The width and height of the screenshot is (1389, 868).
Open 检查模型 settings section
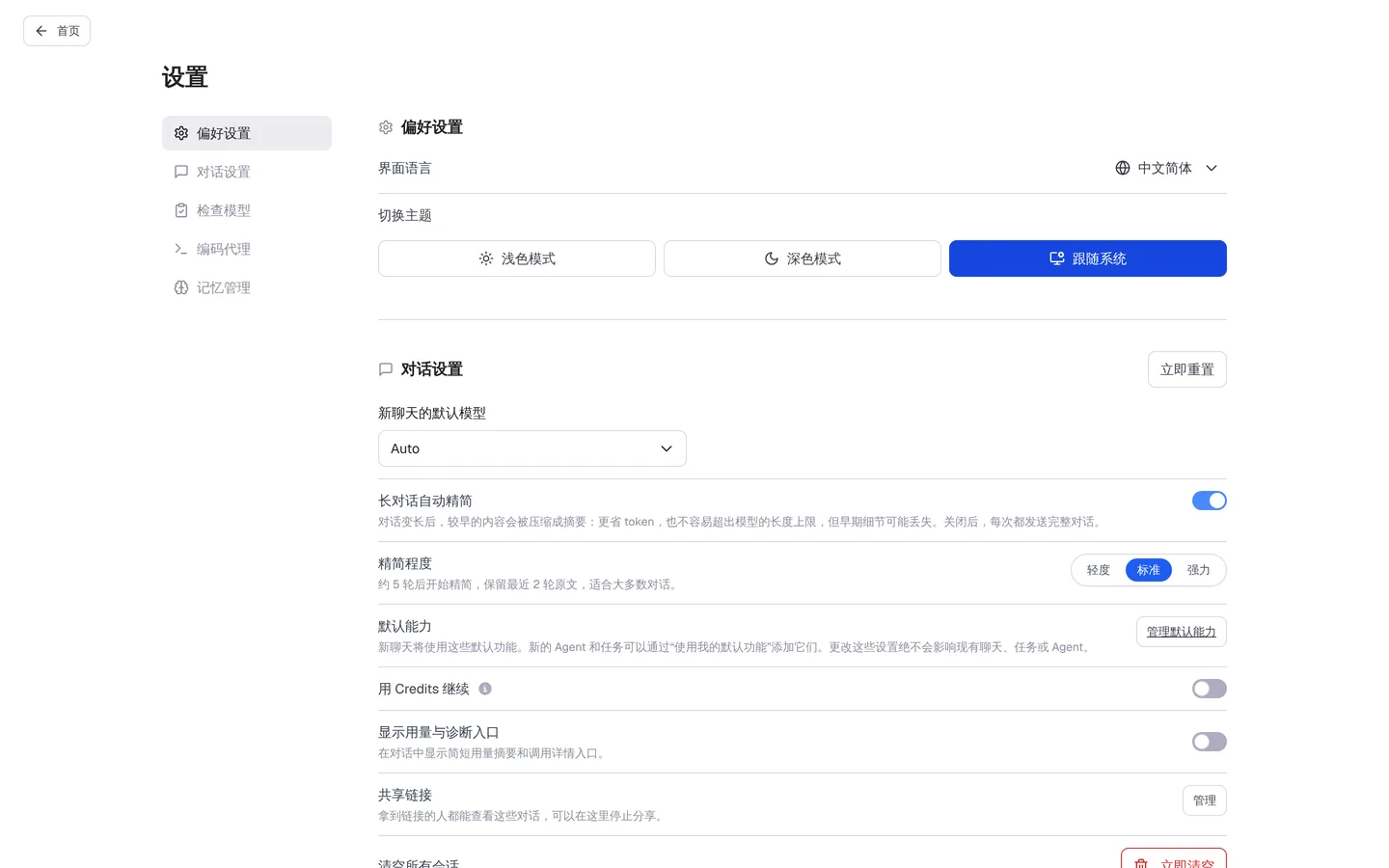[247, 210]
